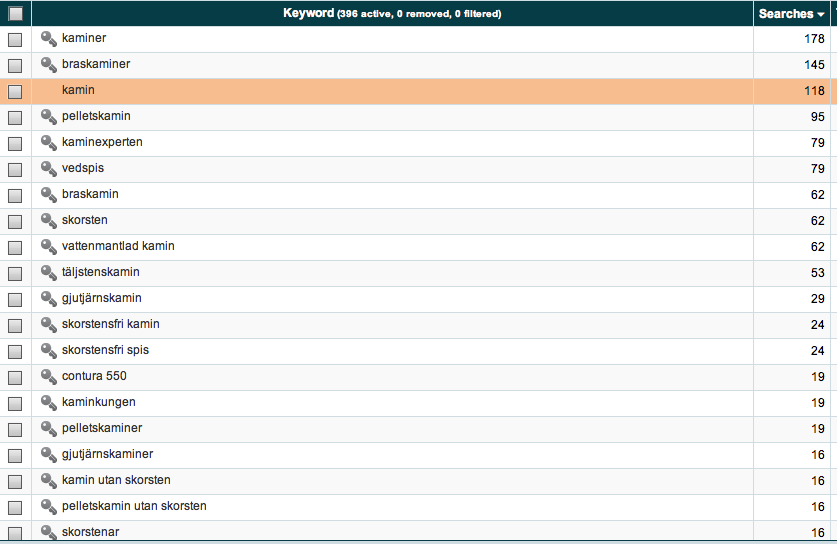Click the key icon beside täljstenskamin
This screenshot has width=837, height=544.
48,273
